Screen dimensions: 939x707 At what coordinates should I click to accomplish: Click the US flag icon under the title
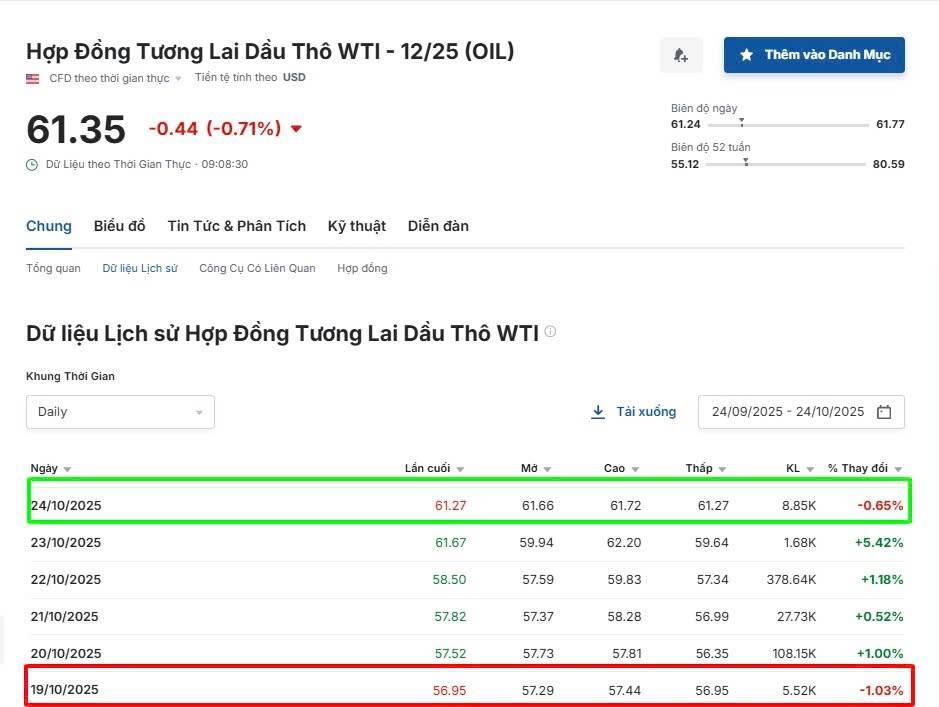tap(31, 77)
